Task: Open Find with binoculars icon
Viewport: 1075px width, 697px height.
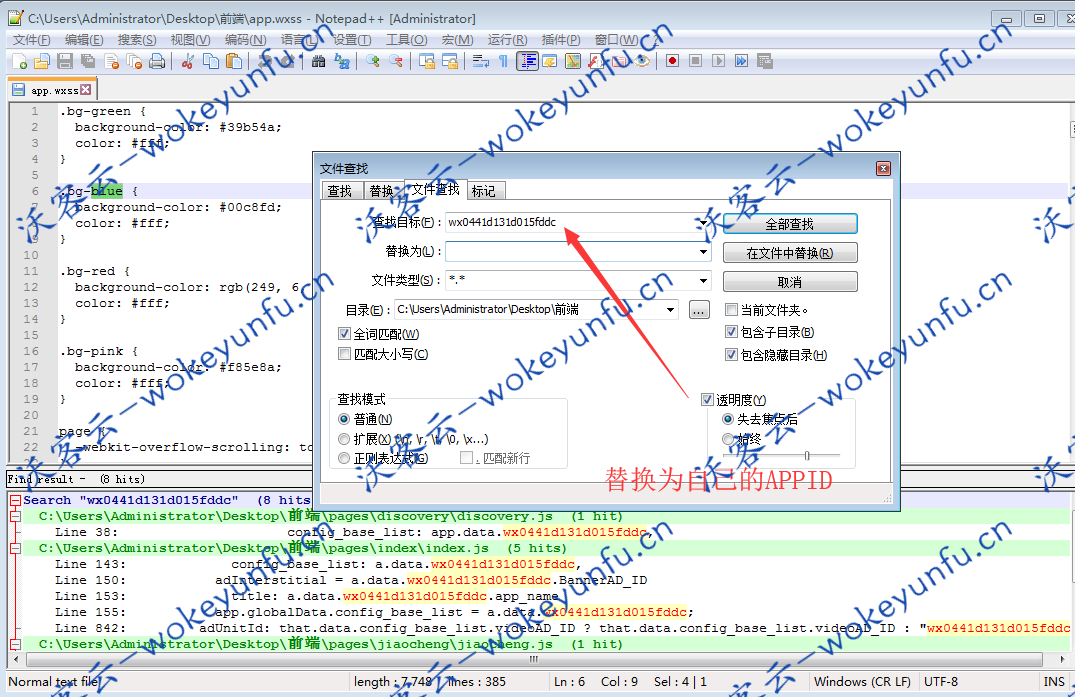Action: 318,62
